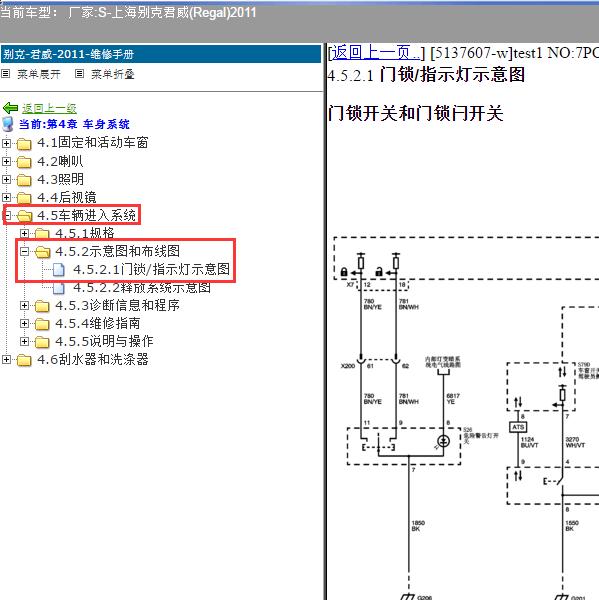
Task: Click the green back arrow icon
Action: pyautogui.click(x=10, y=109)
